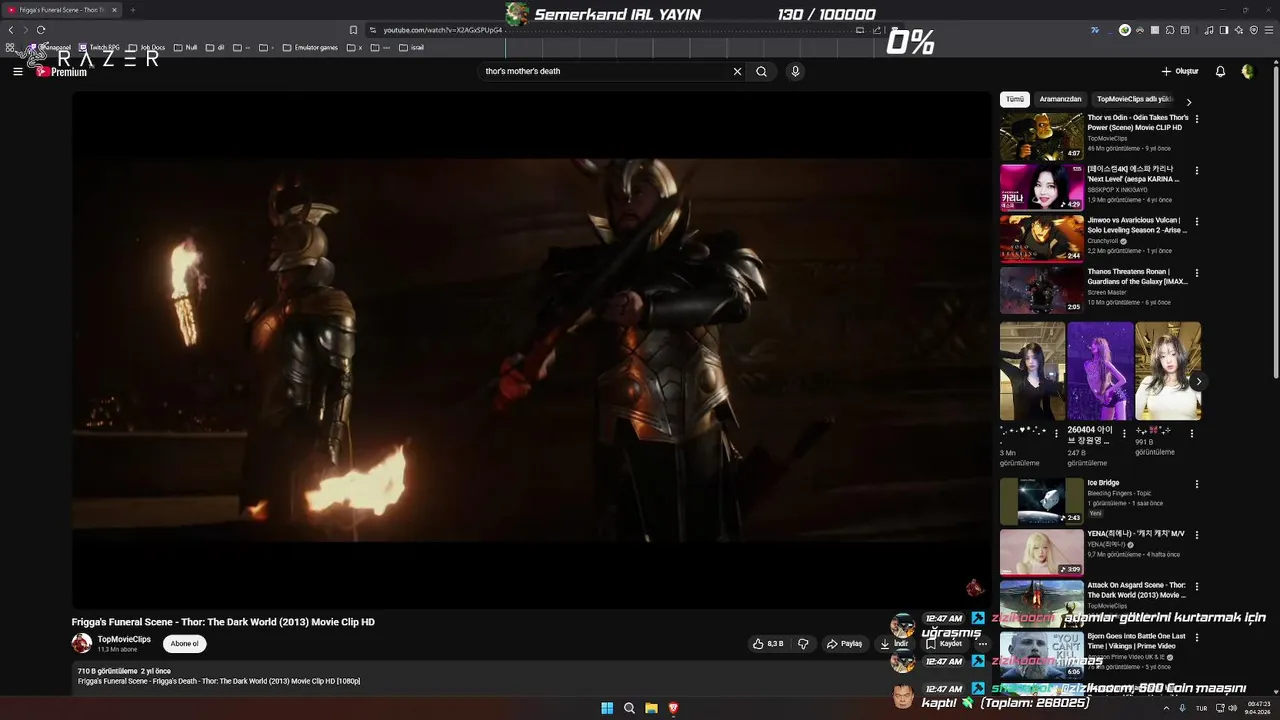
Task: Open the YouTube hamburger guide menu
Action: point(17,71)
